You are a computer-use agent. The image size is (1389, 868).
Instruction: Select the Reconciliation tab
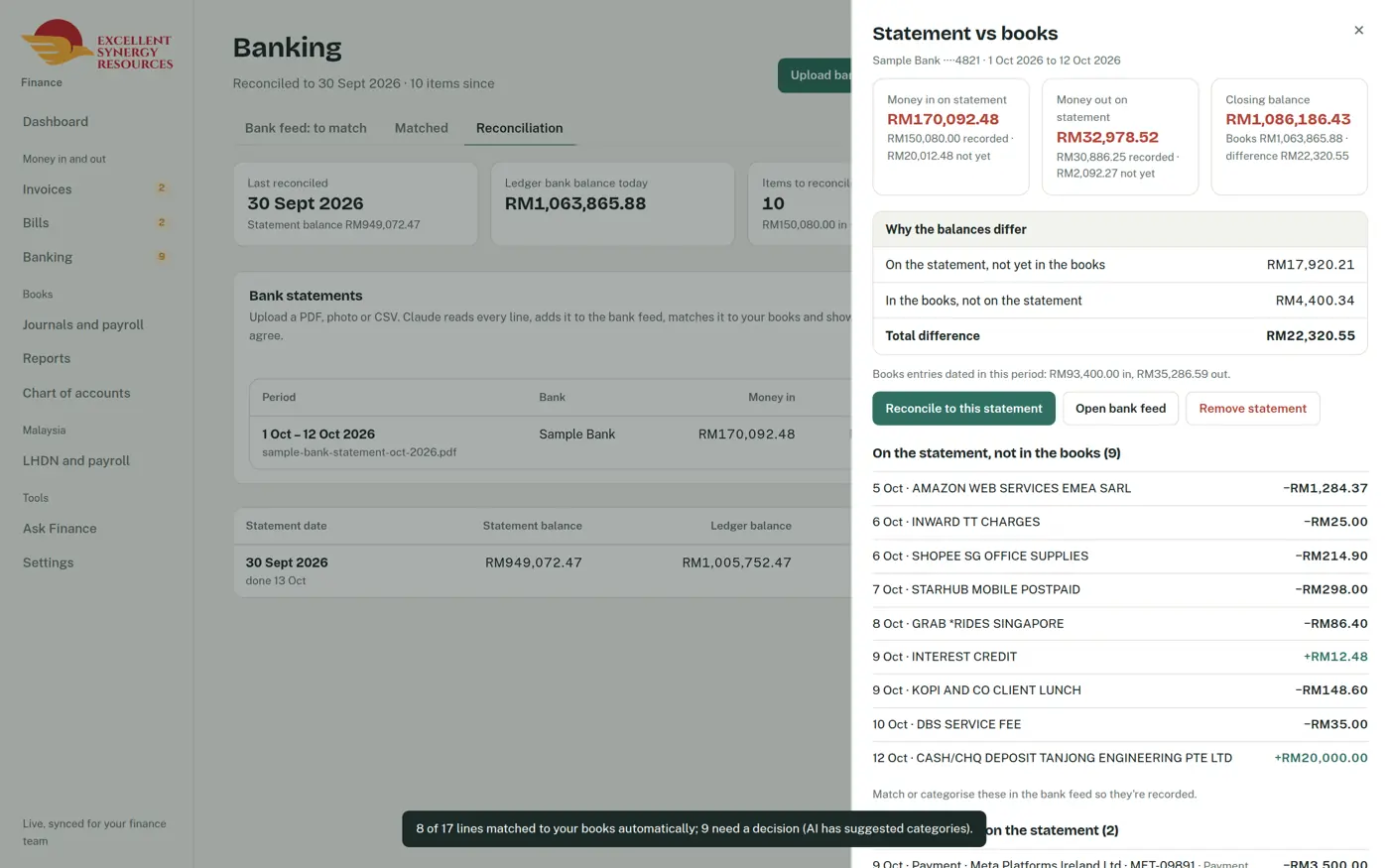pos(519,128)
